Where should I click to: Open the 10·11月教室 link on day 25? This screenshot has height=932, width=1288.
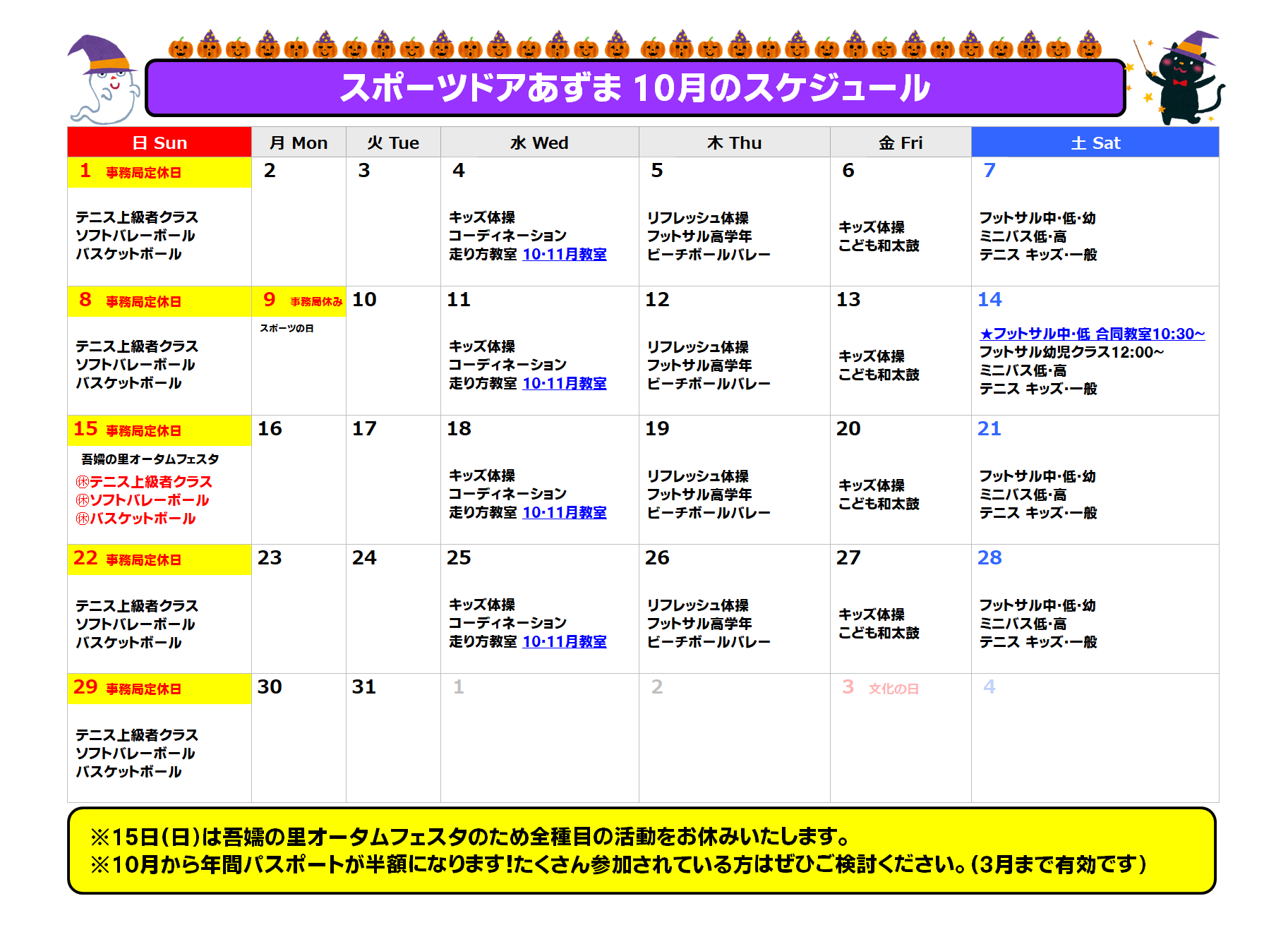tap(564, 641)
